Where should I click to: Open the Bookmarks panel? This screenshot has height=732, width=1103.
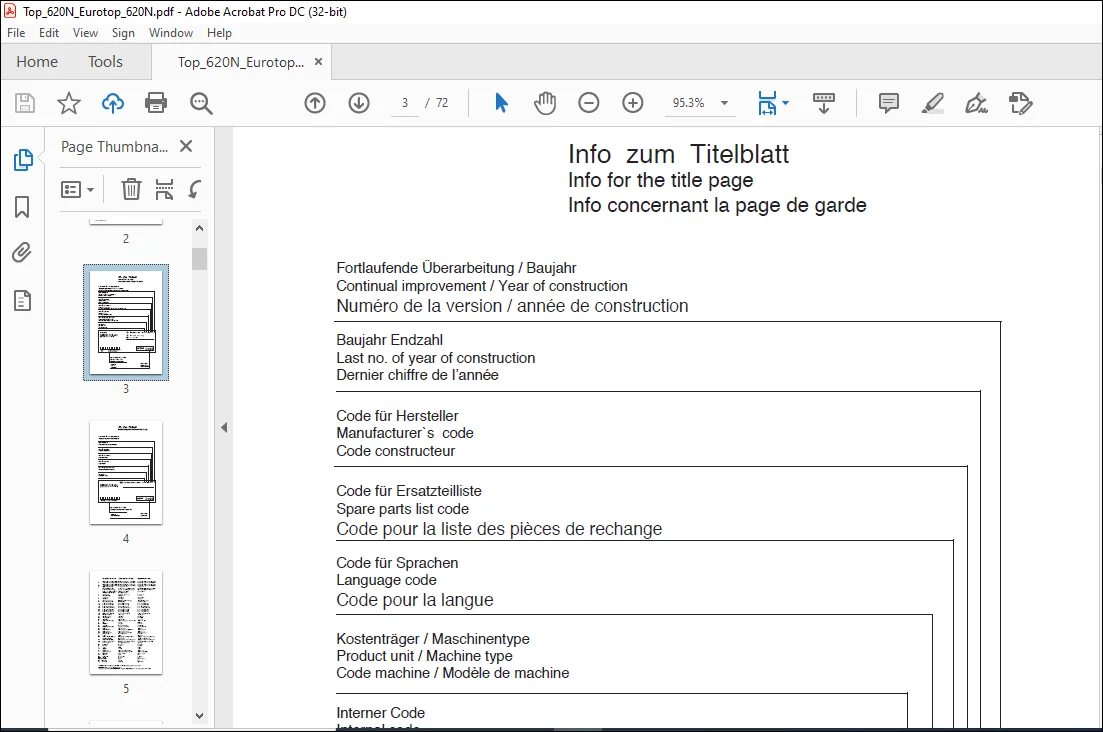(22, 207)
